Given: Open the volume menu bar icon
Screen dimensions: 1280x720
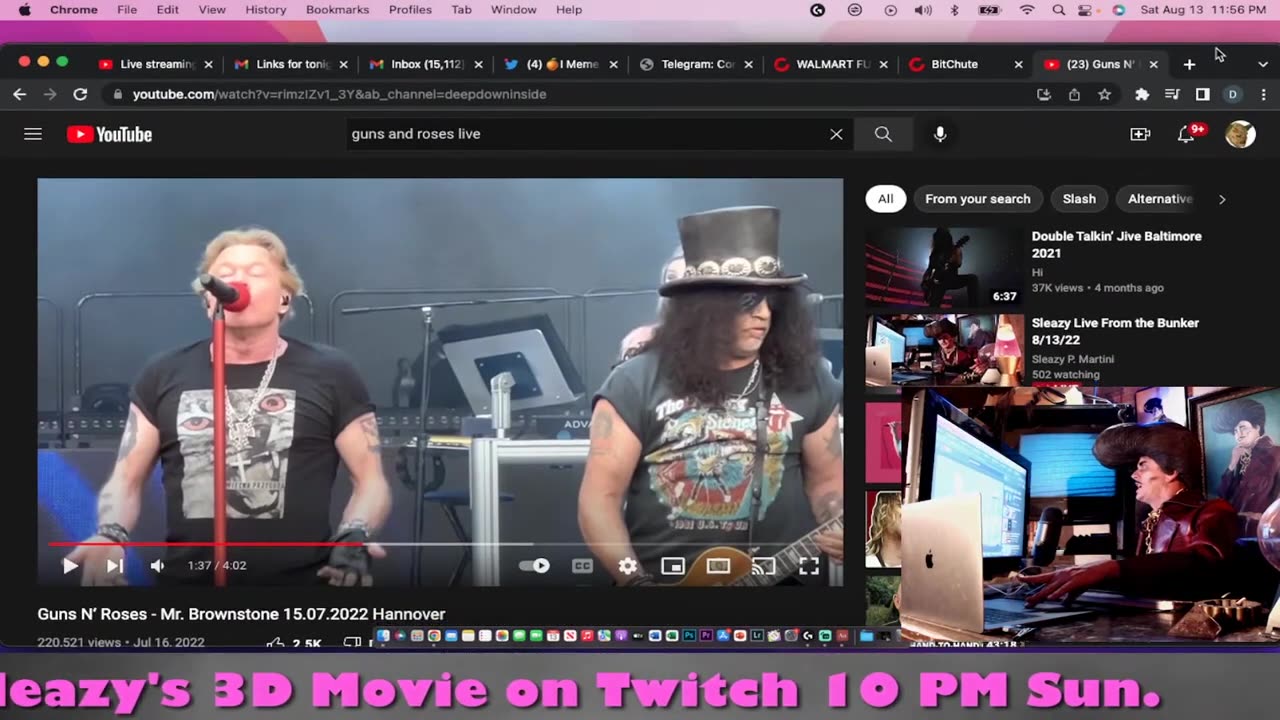Looking at the screenshot, I should (x=923, y=10).
